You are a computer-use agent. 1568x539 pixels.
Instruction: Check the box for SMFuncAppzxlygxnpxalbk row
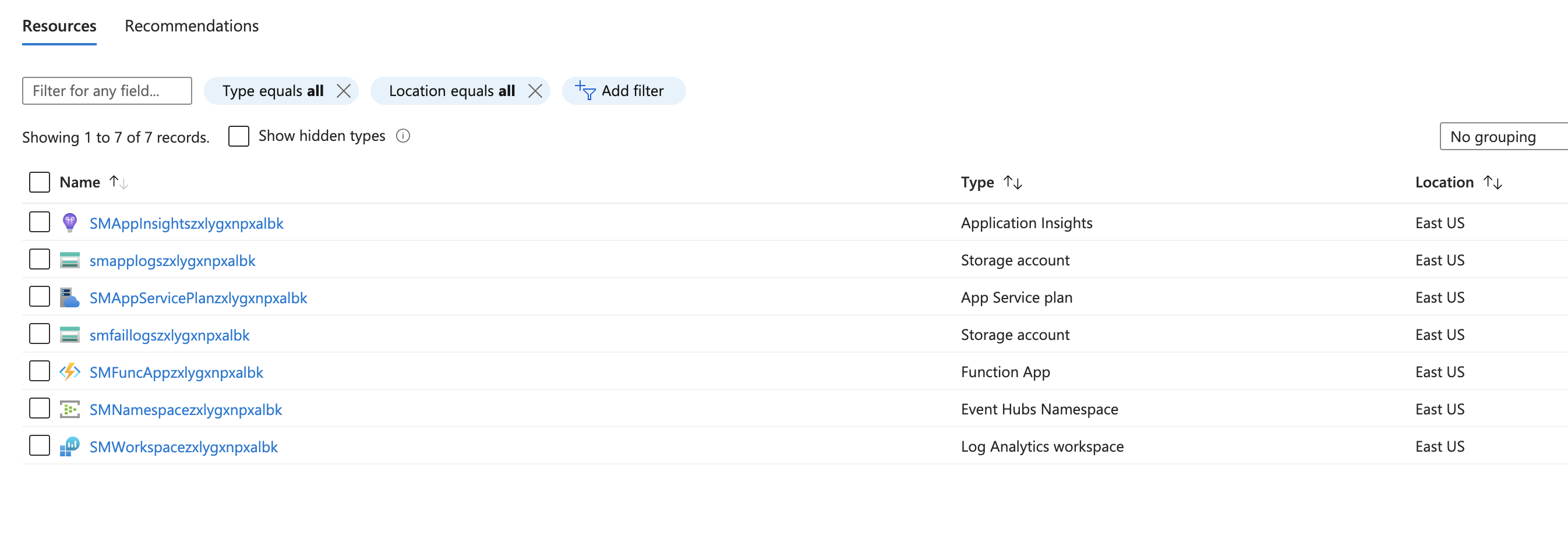[40, 371]
